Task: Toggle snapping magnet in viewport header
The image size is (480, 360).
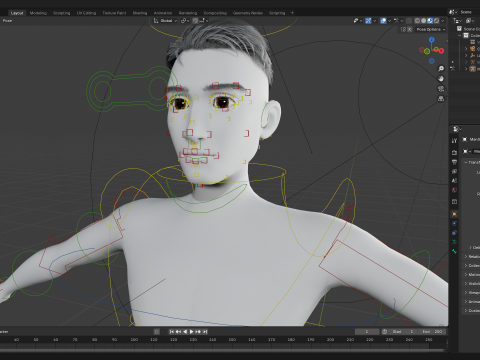Action: [x=195, y=21]
